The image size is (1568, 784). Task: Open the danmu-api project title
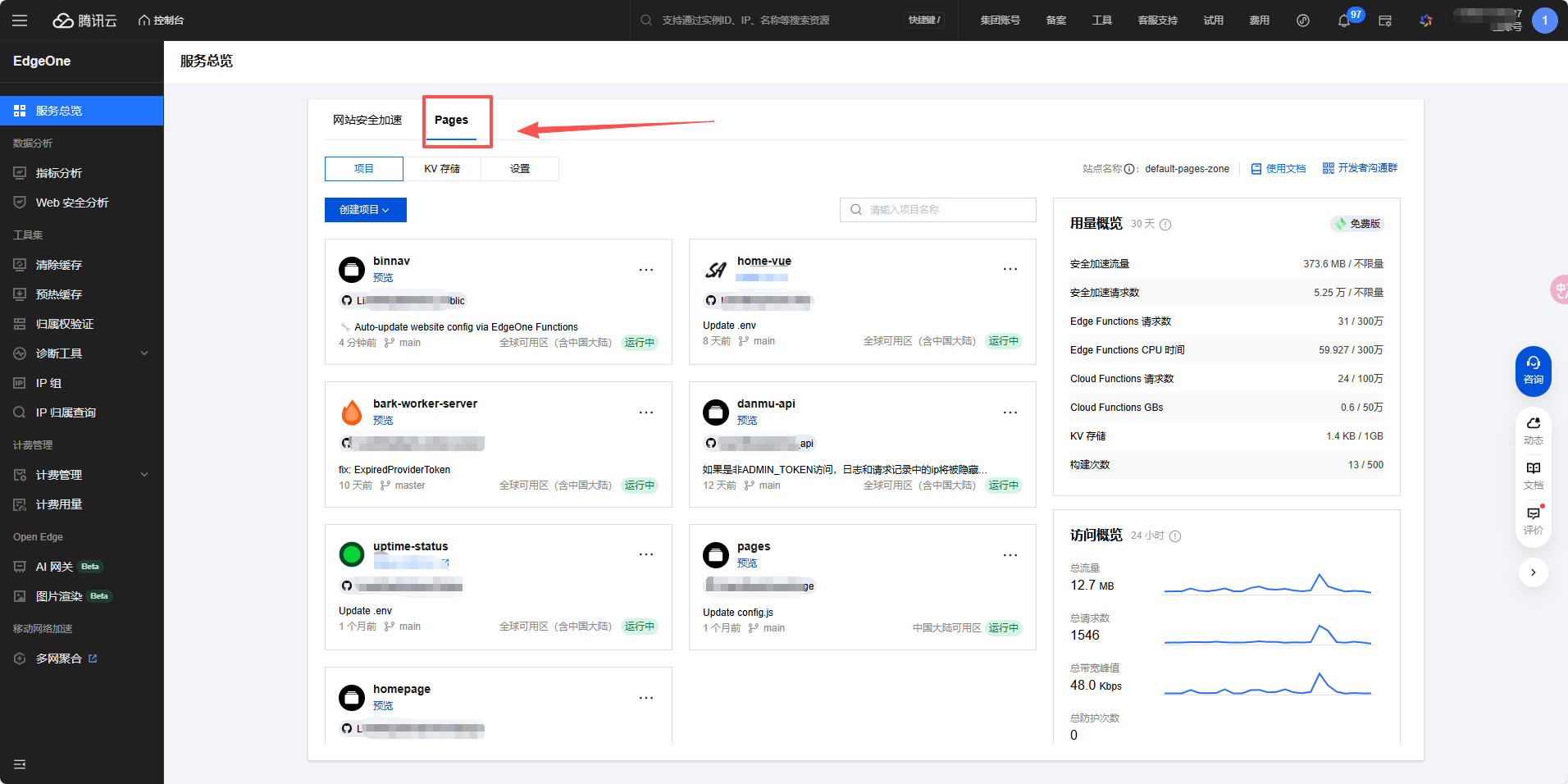(x=766, y=403)
